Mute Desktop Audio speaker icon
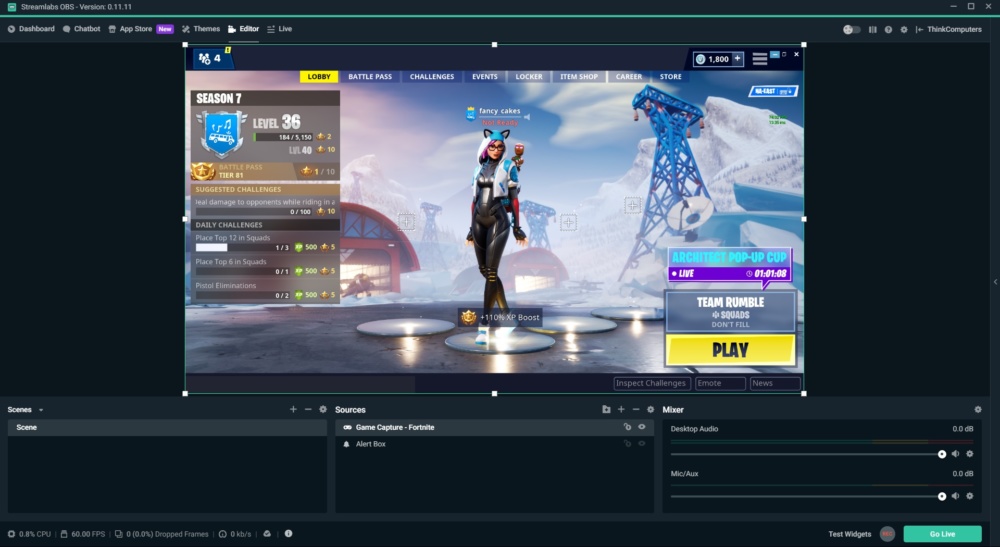The width and height of the screenshot is (1000, 547). point(955,454)
